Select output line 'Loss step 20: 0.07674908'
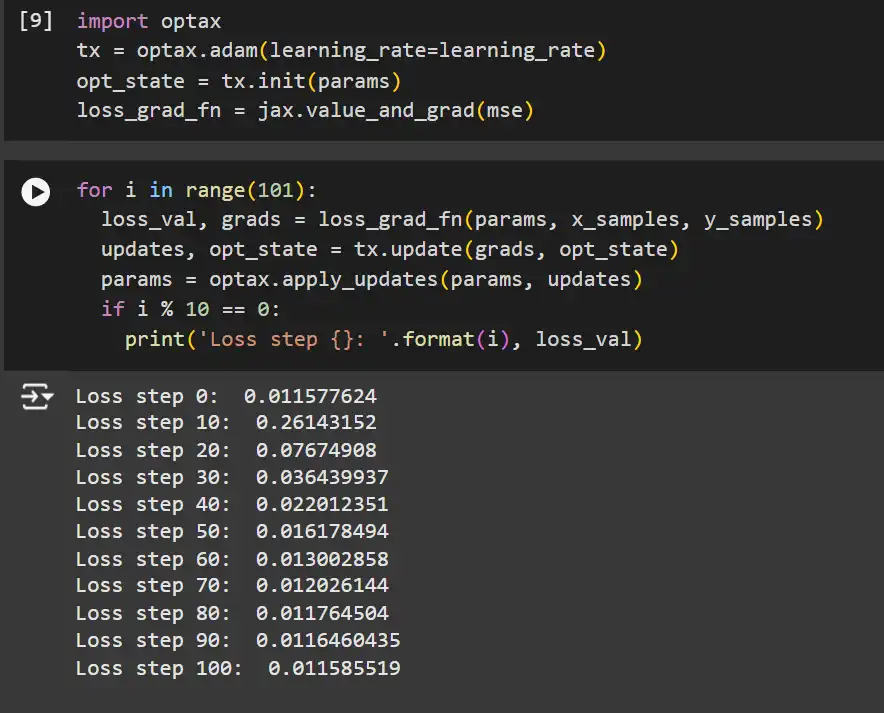 226,450
